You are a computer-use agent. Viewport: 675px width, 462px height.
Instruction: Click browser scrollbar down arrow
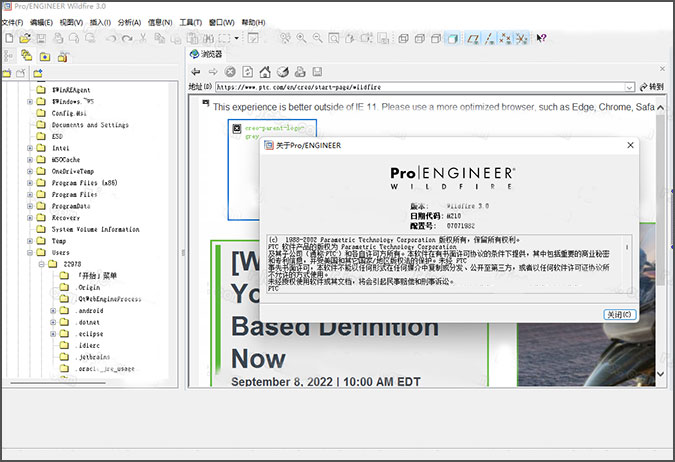pos(660,374)
